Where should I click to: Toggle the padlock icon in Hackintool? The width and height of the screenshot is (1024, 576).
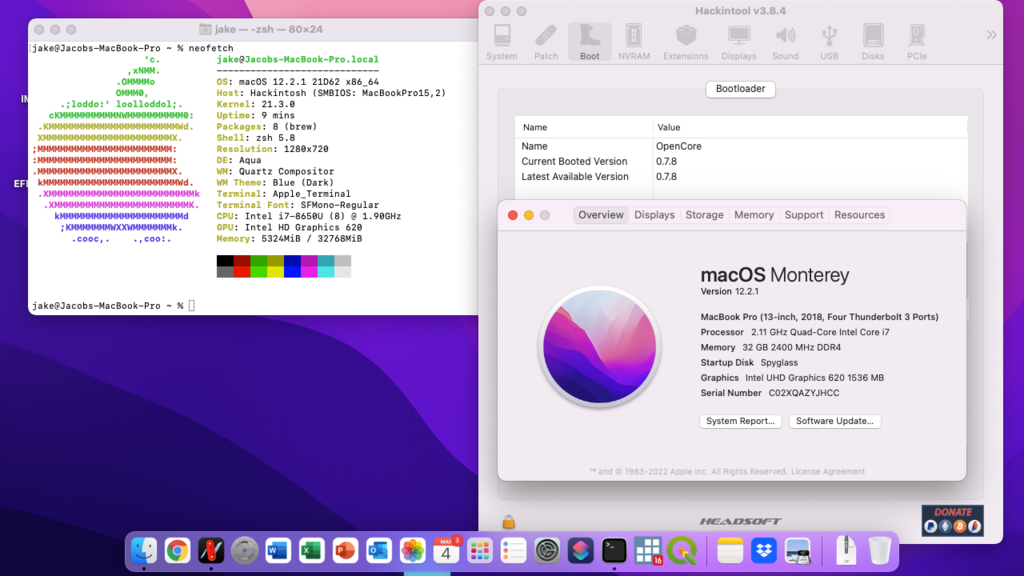click(x=509, y=521)
